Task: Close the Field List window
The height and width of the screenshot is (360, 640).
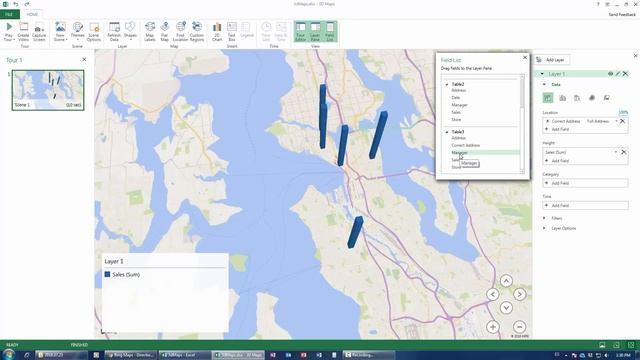Action: pyautogui.click(x=525, y=58)
